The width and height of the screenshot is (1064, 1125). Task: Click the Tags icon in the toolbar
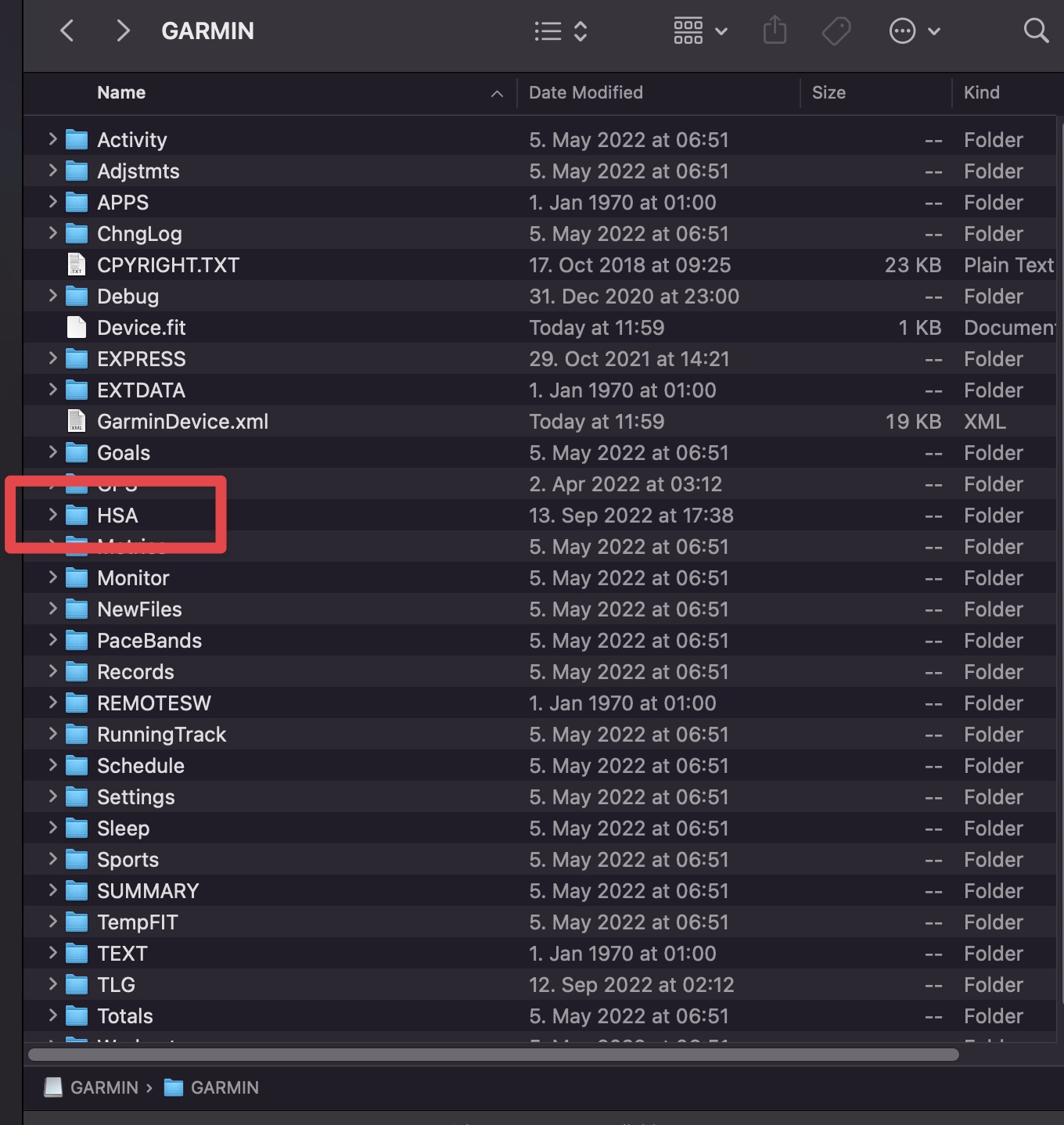click(836, 31)
